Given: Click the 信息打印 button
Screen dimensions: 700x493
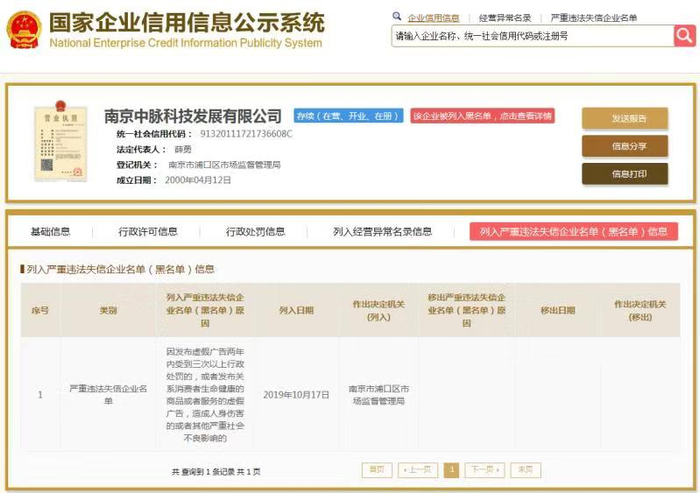Looking at the screenshot, I should click(x=625, y=174).
